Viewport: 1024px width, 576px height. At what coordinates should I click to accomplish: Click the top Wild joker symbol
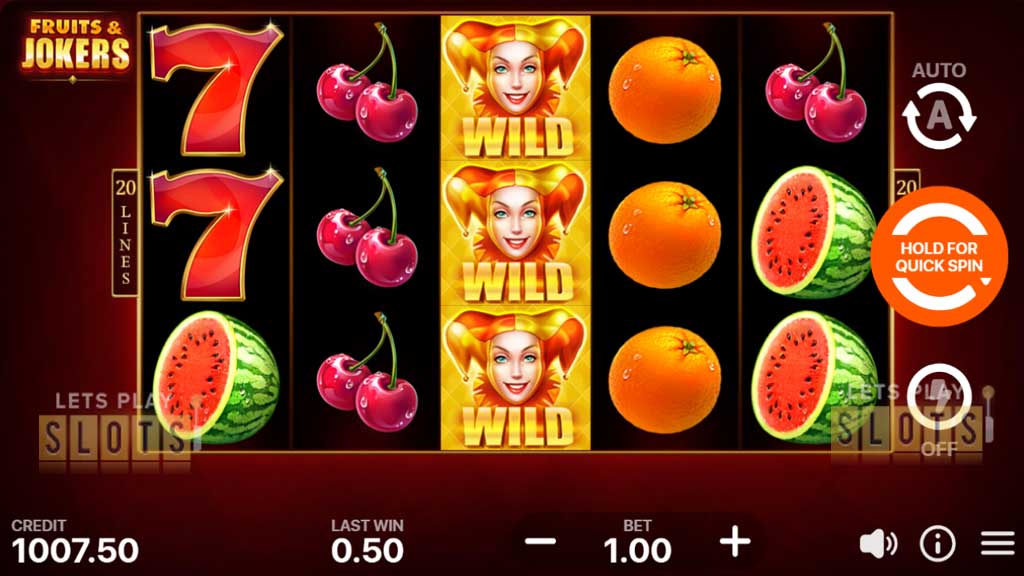pyautogui.click(x=515, y=88)
